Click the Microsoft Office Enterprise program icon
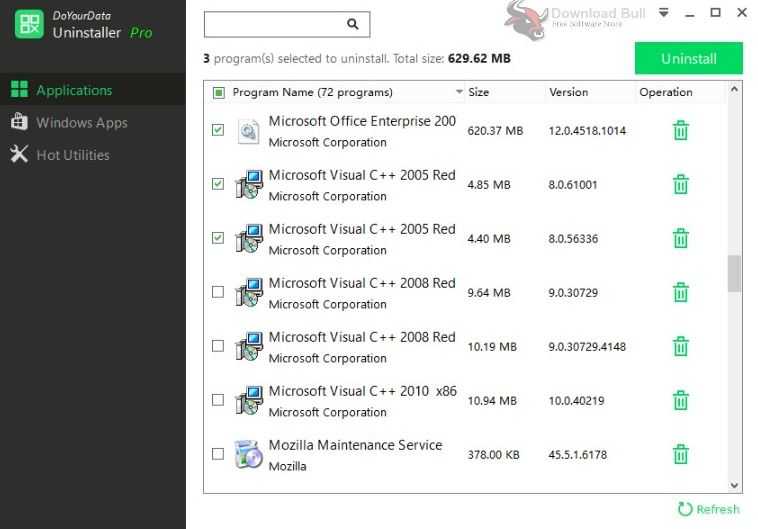758x529 pixels. (249, 131)
